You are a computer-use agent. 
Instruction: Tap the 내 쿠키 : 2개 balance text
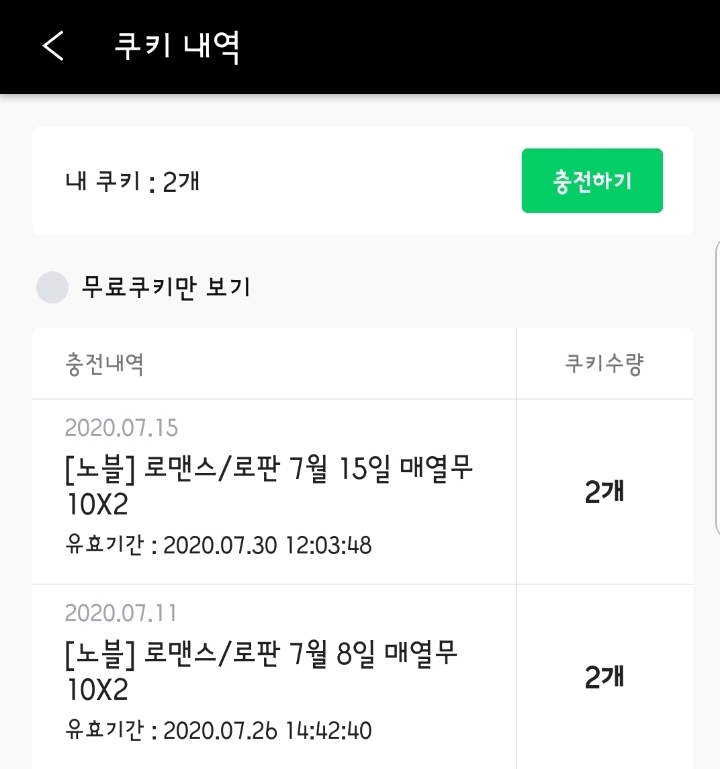pyautogui.click(x=134, y=181)
